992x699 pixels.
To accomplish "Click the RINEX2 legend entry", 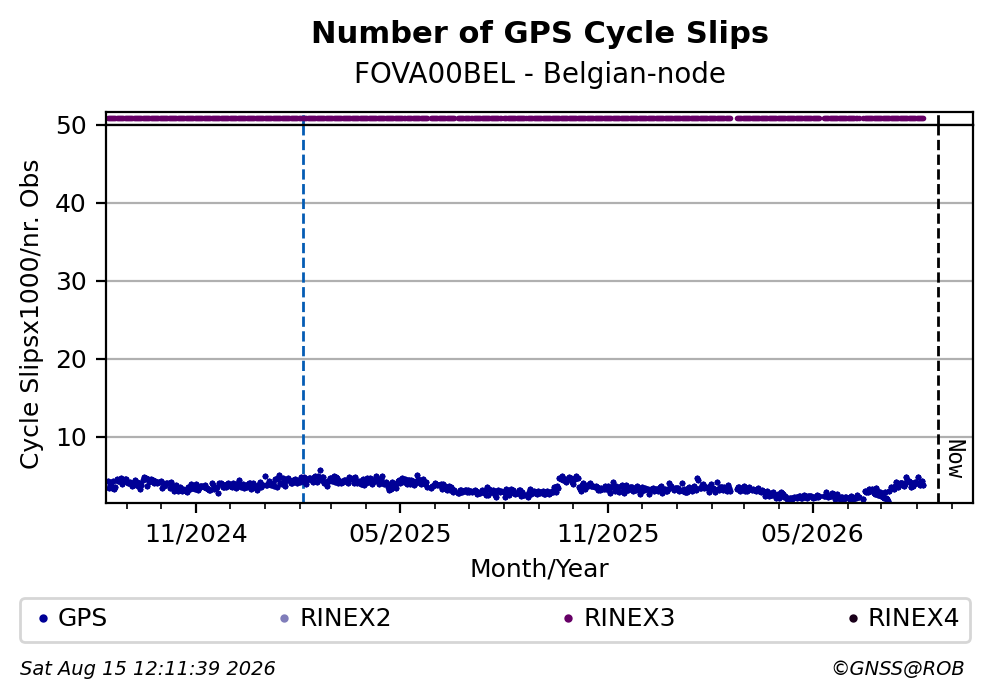I will (x=335, y=618).
